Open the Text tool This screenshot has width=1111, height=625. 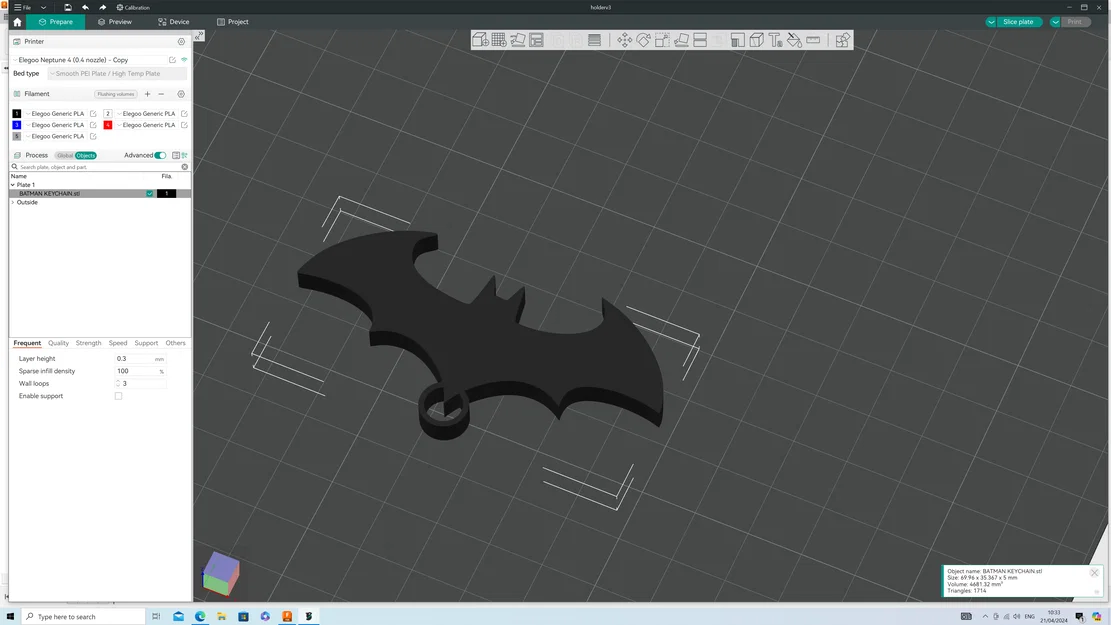pos(775,40)
